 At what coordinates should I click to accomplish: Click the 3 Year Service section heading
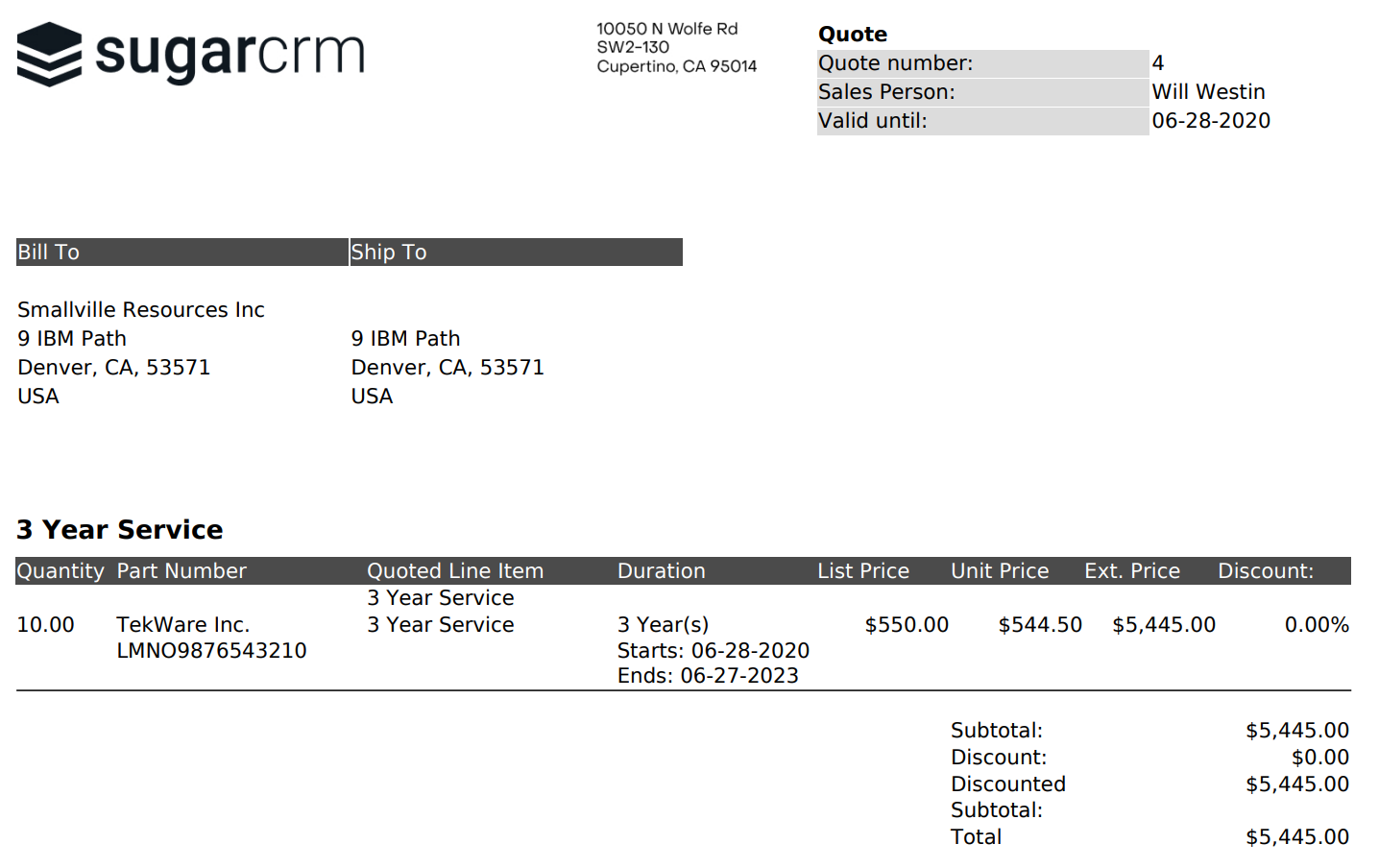pos(119,530)
